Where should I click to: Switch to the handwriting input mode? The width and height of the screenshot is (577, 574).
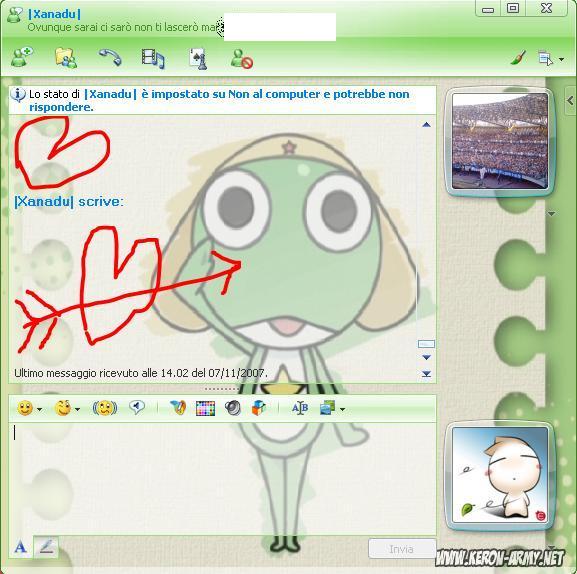(46, 547)
